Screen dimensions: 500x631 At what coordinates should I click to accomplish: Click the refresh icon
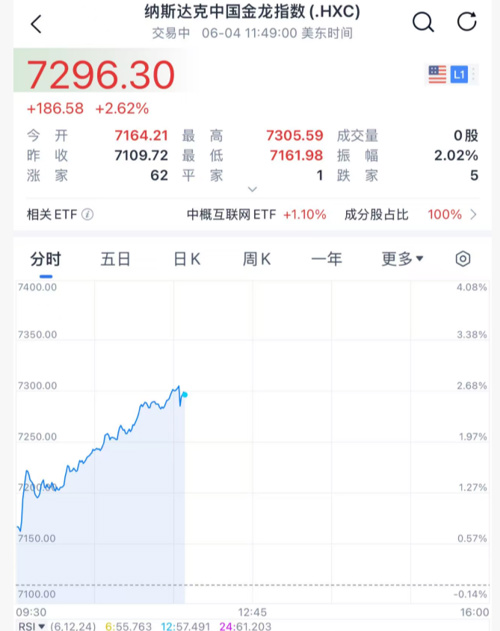[467, 21]
